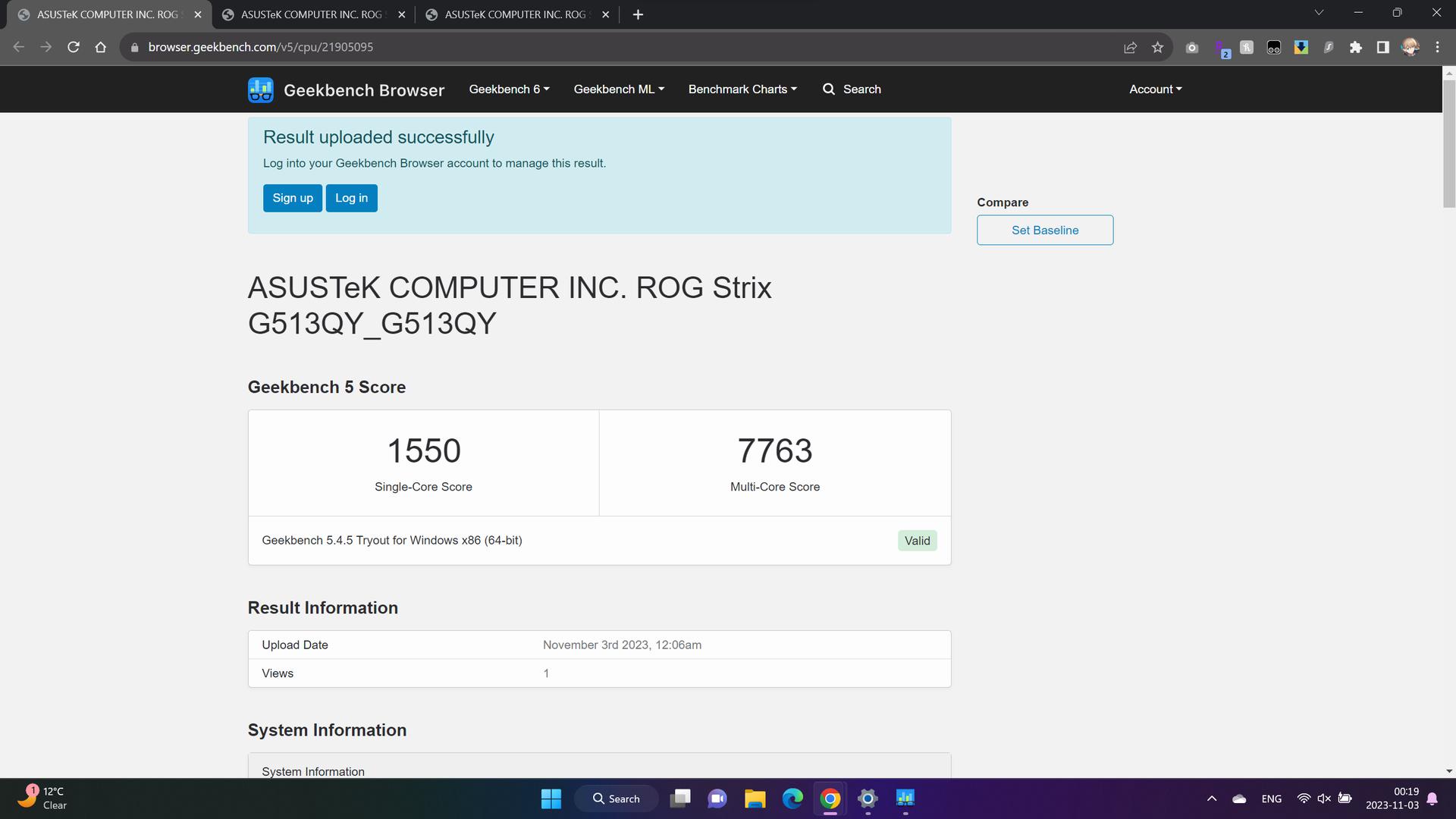Viewport: 1456px width, 819px height.
Task: Open the notification bell in the tray
Action: tap(1432, 799)
